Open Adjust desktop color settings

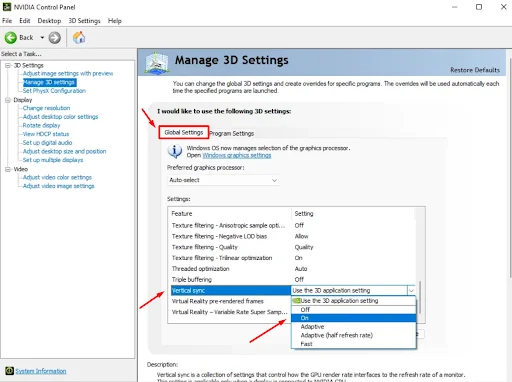point(60,117)
